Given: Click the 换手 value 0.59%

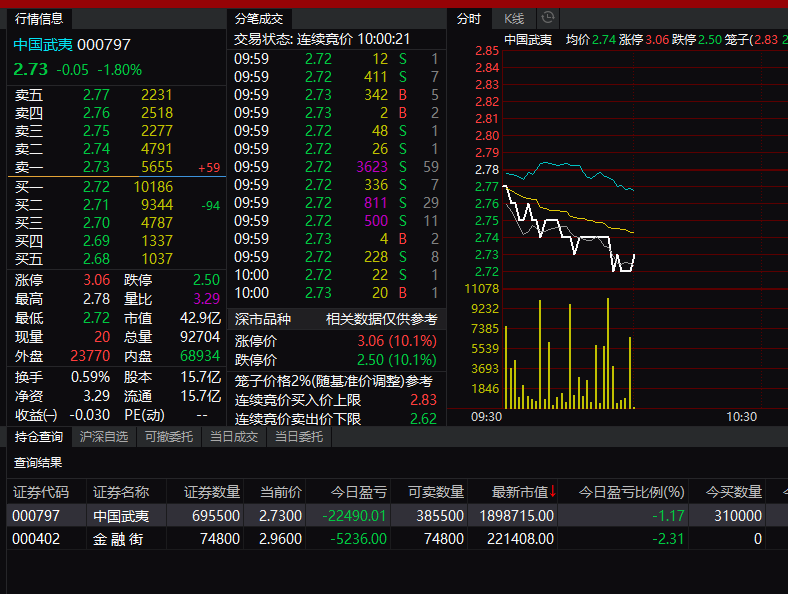Looking at the screenshot, I should [90, 377].
